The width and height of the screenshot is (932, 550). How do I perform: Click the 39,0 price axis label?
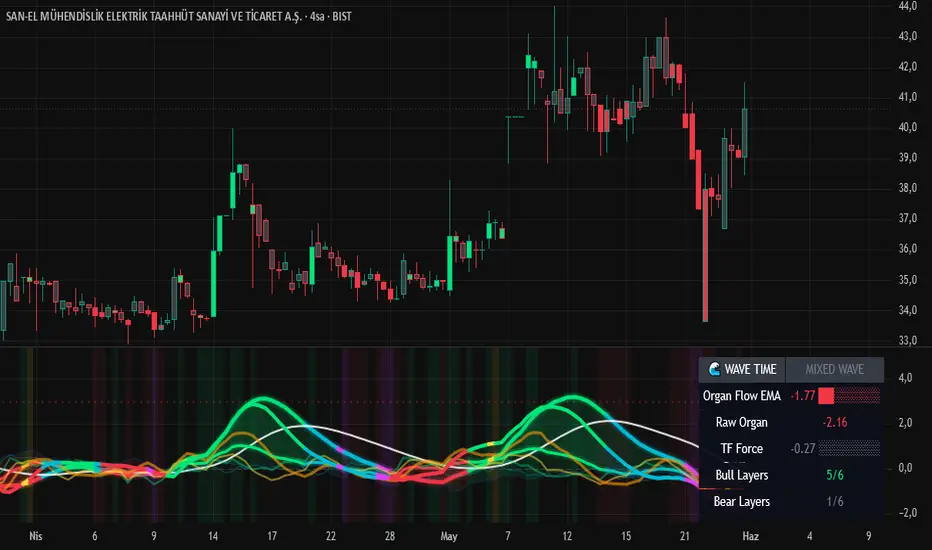[908, 158]
